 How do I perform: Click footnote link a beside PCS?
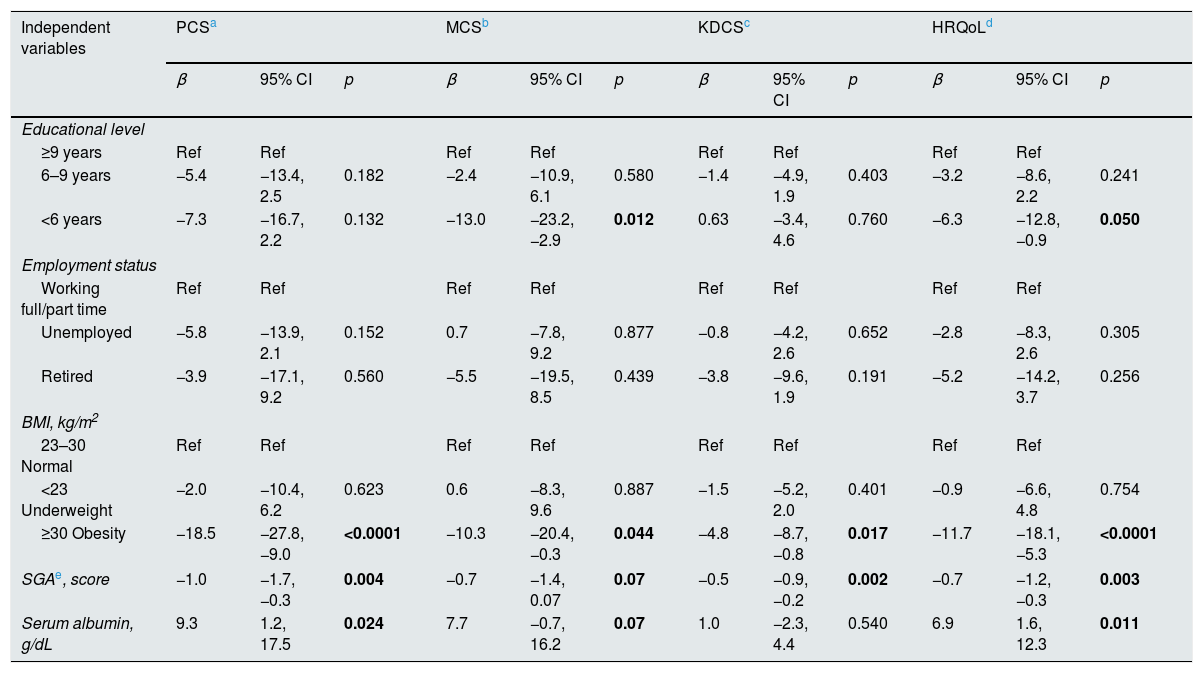click(x=213, y=24)
